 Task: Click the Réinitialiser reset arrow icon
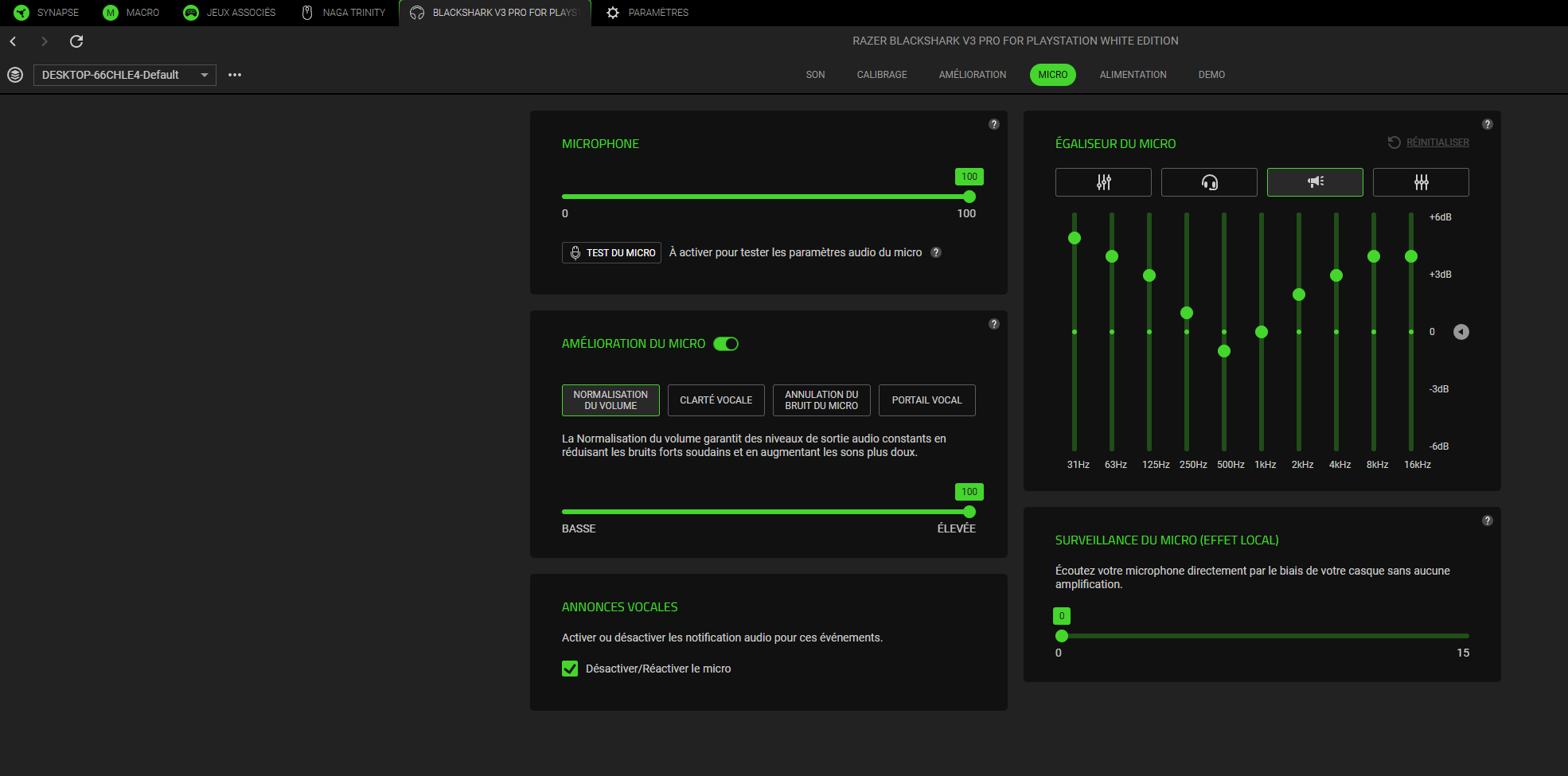tap(1394, 142)
